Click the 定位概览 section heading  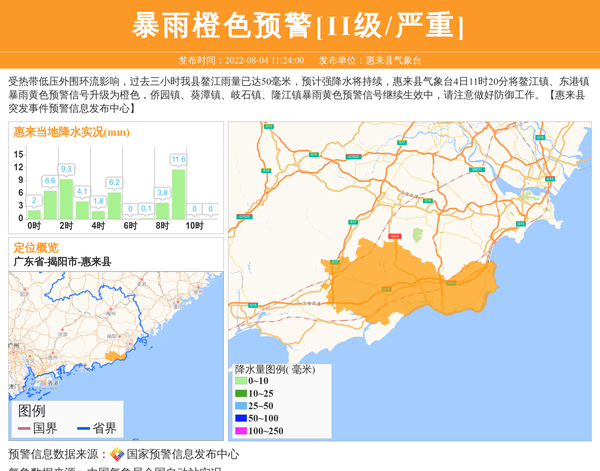coord(36,247)
